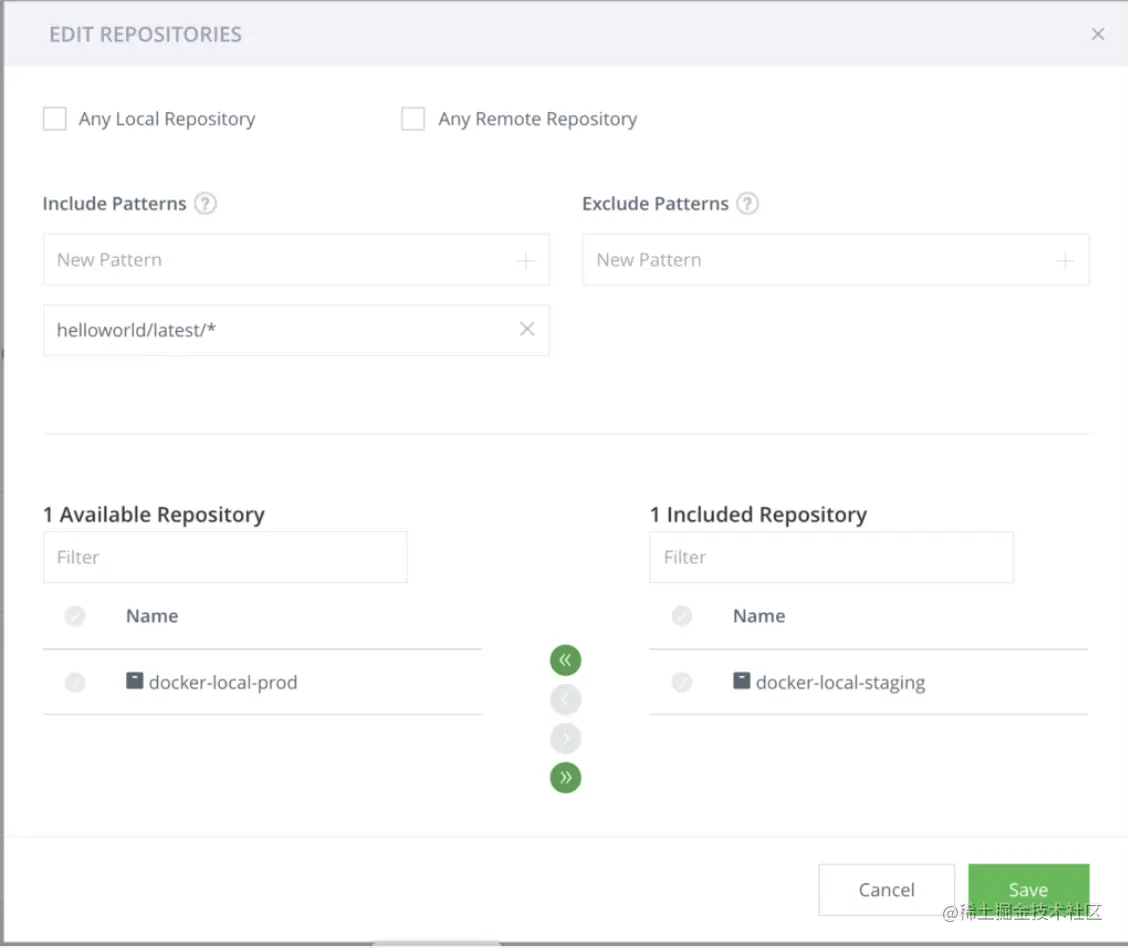This screenshot has height=948, width=1128.
Task: Click the include-all double right arrow button
Action: coord(565,777)
